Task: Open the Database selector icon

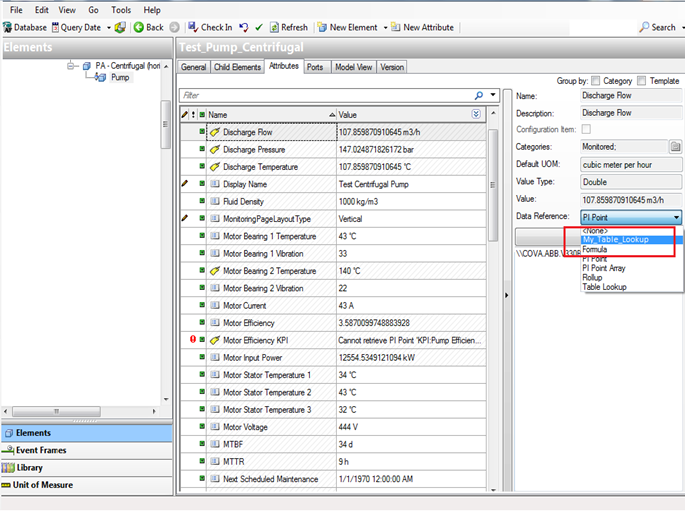Action: (x=7, y=27)
